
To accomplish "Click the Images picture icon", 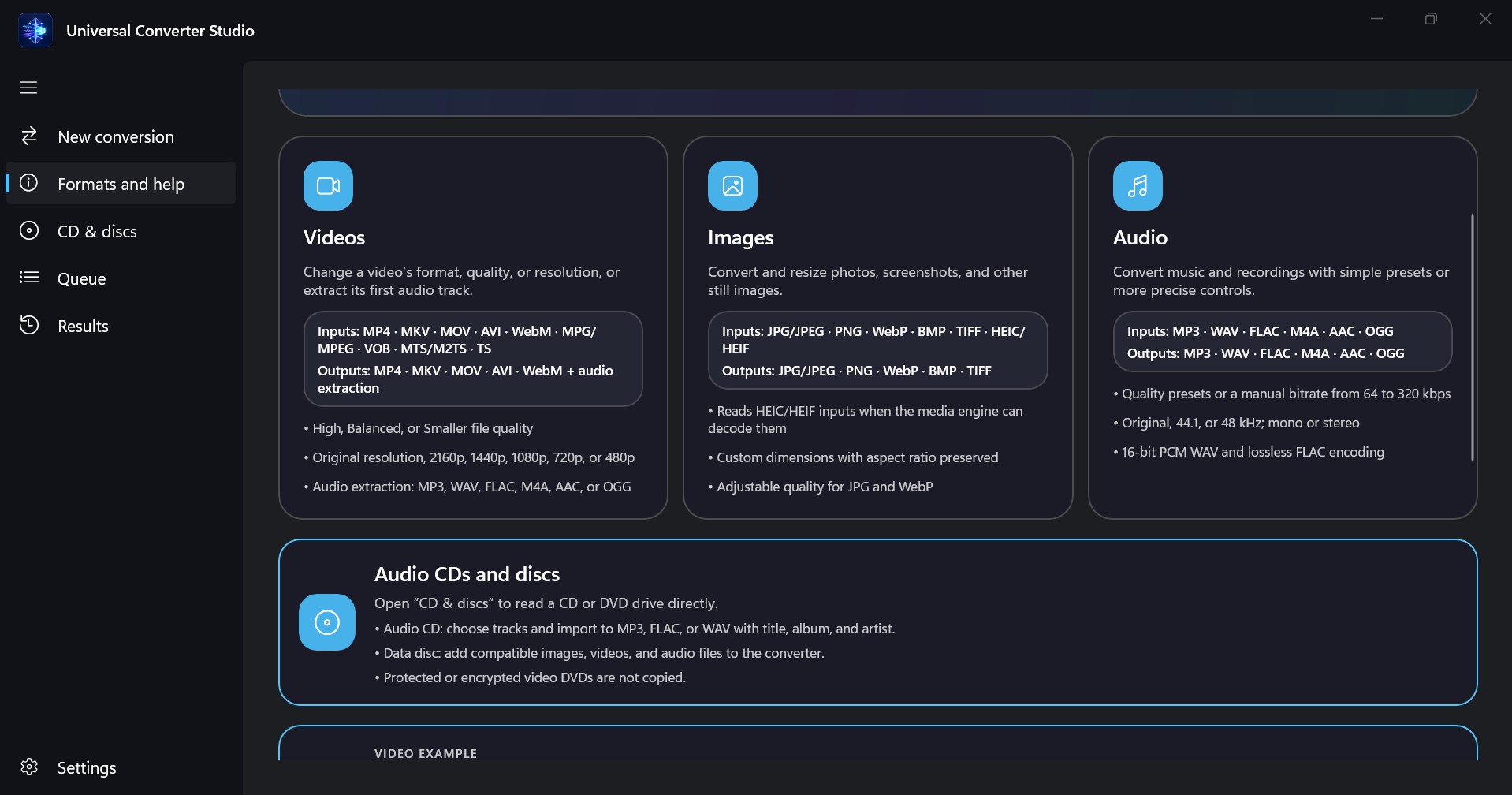I will pyautogui.click(x=732, y=186).
